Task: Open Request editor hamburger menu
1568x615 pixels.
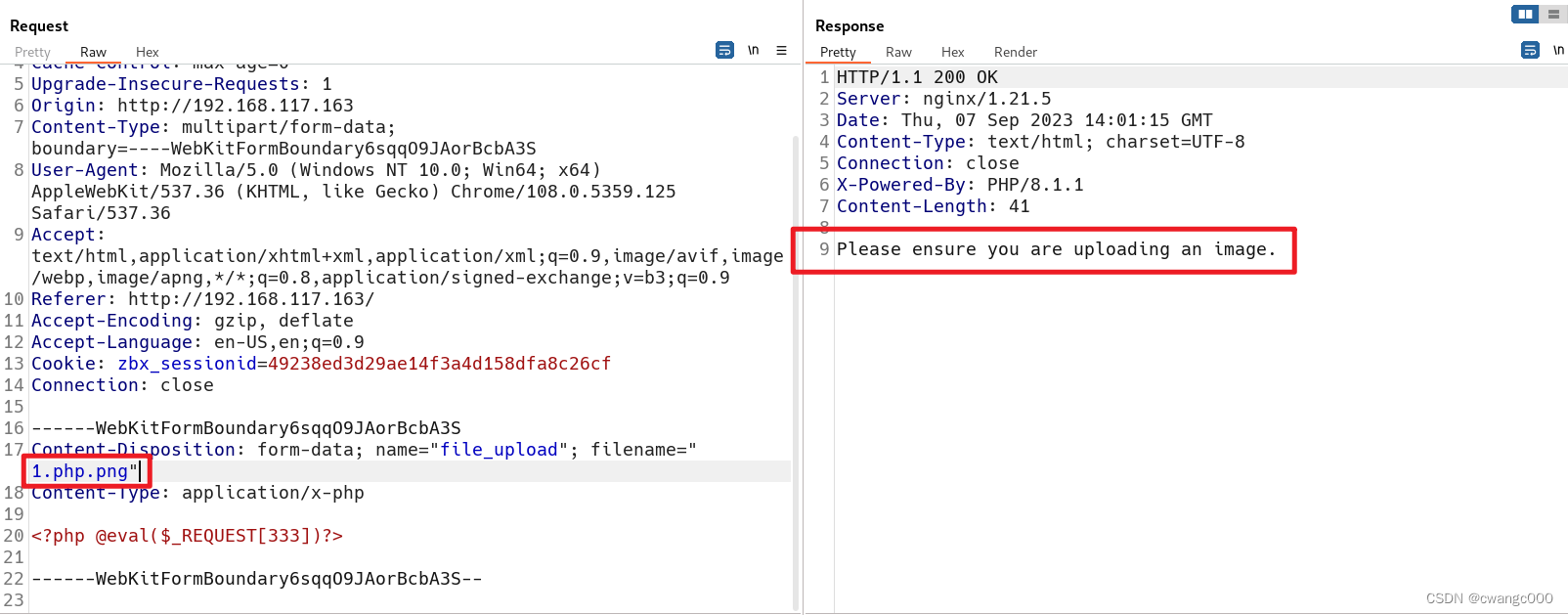Action: 781,50
